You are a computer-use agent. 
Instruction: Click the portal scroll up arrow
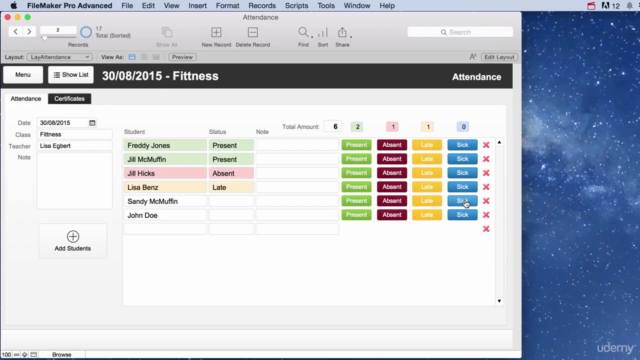click(x=499, y=142)
